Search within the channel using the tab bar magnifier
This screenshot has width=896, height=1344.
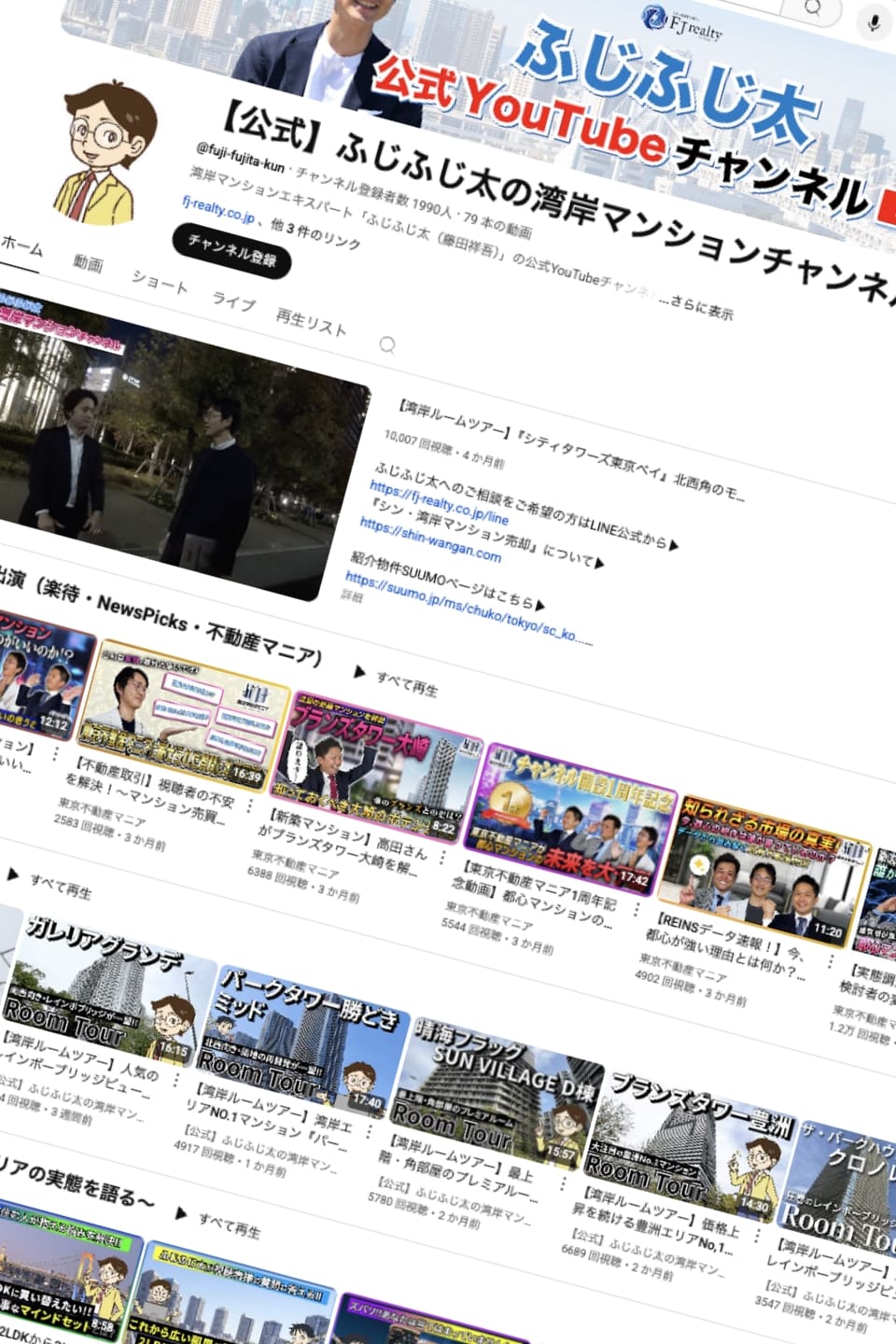(387, 344)
